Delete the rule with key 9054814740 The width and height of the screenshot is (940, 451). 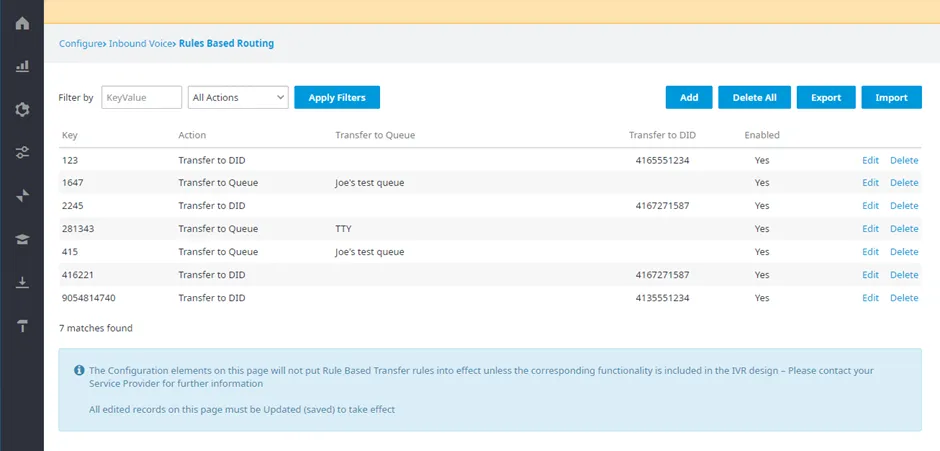point(904,297)
